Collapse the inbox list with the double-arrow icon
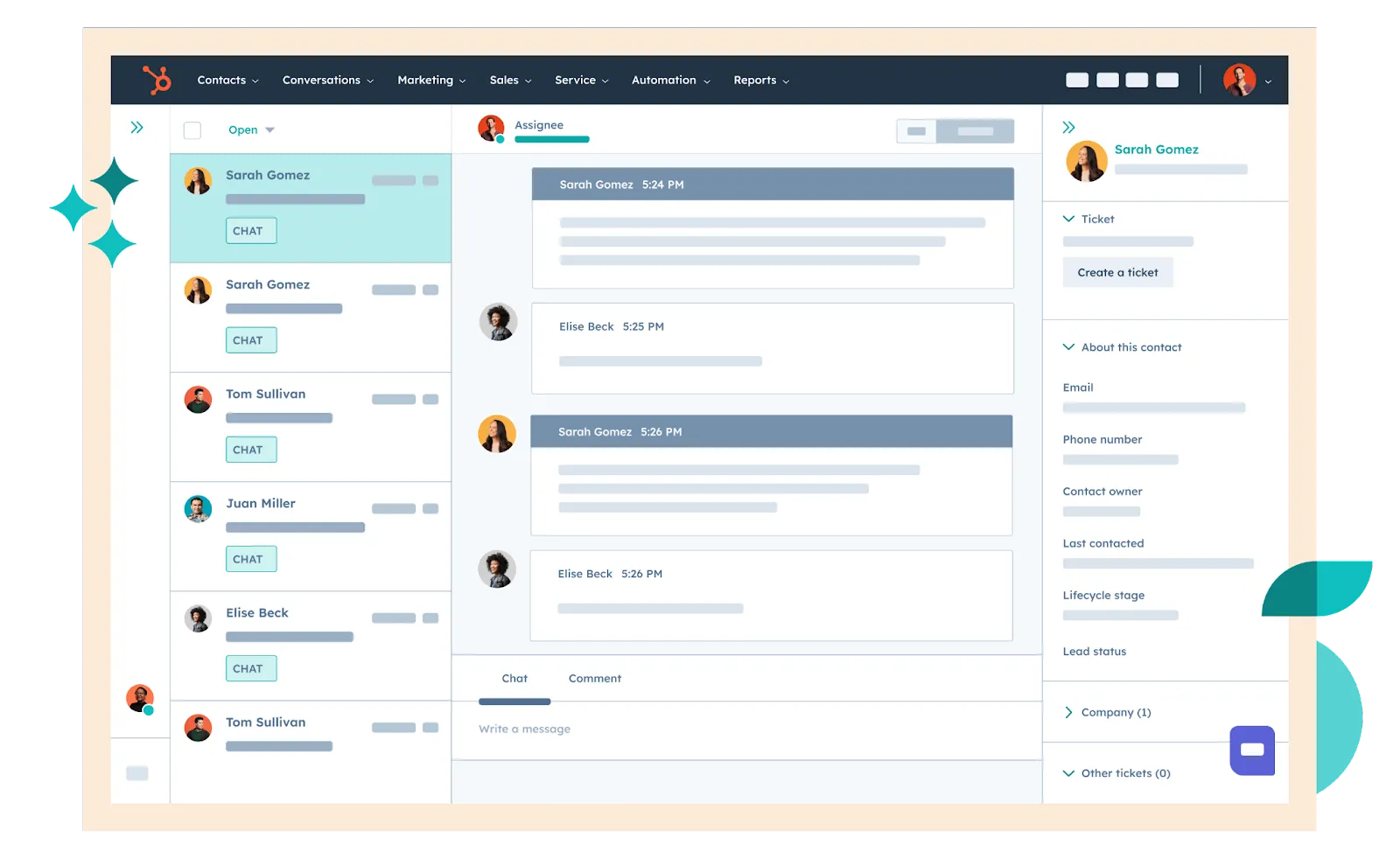Image resolution: width=1400 pixels, height=859 pixels. pos(137,127)
